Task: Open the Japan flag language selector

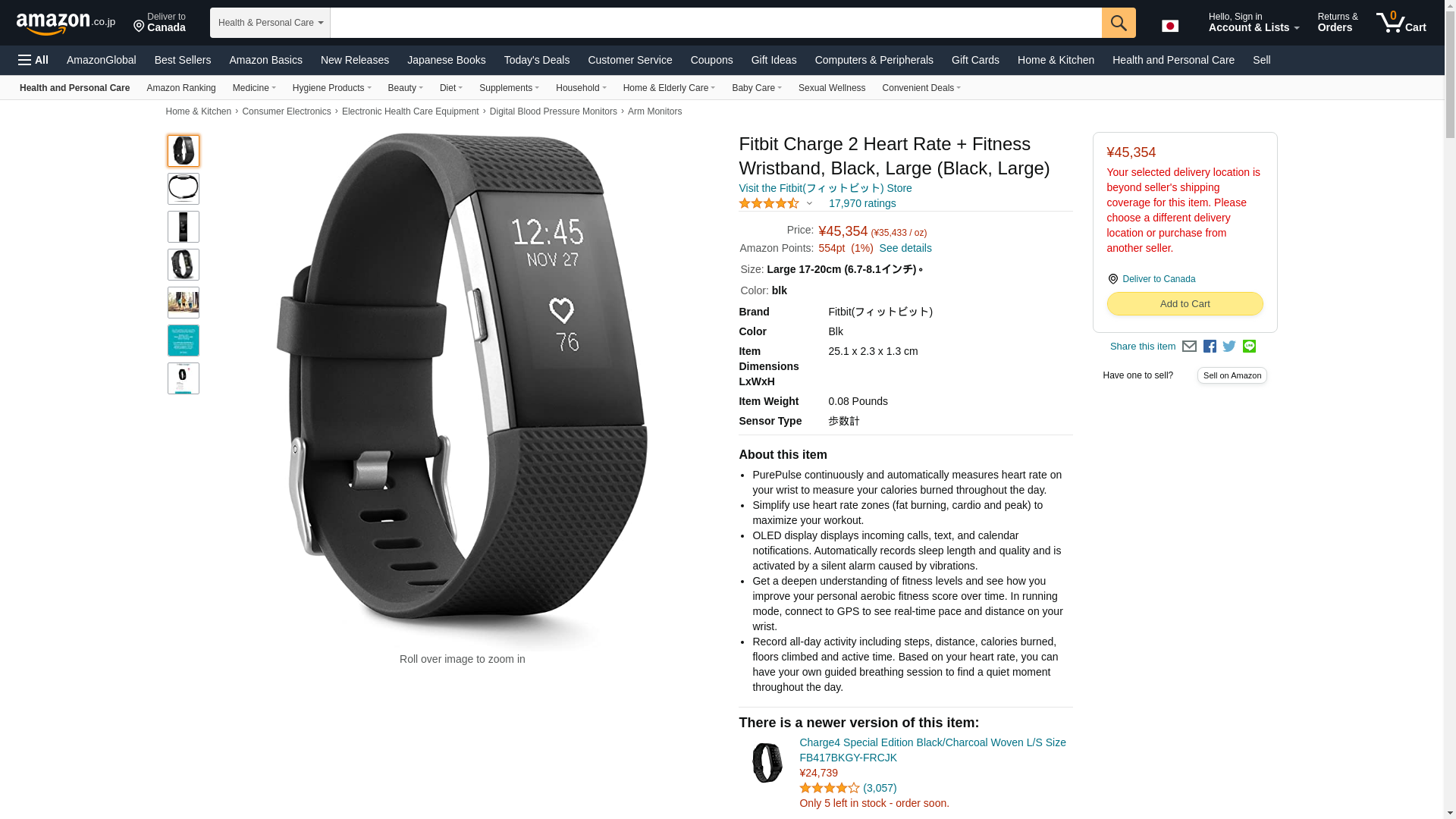Action: [1170, 26]
